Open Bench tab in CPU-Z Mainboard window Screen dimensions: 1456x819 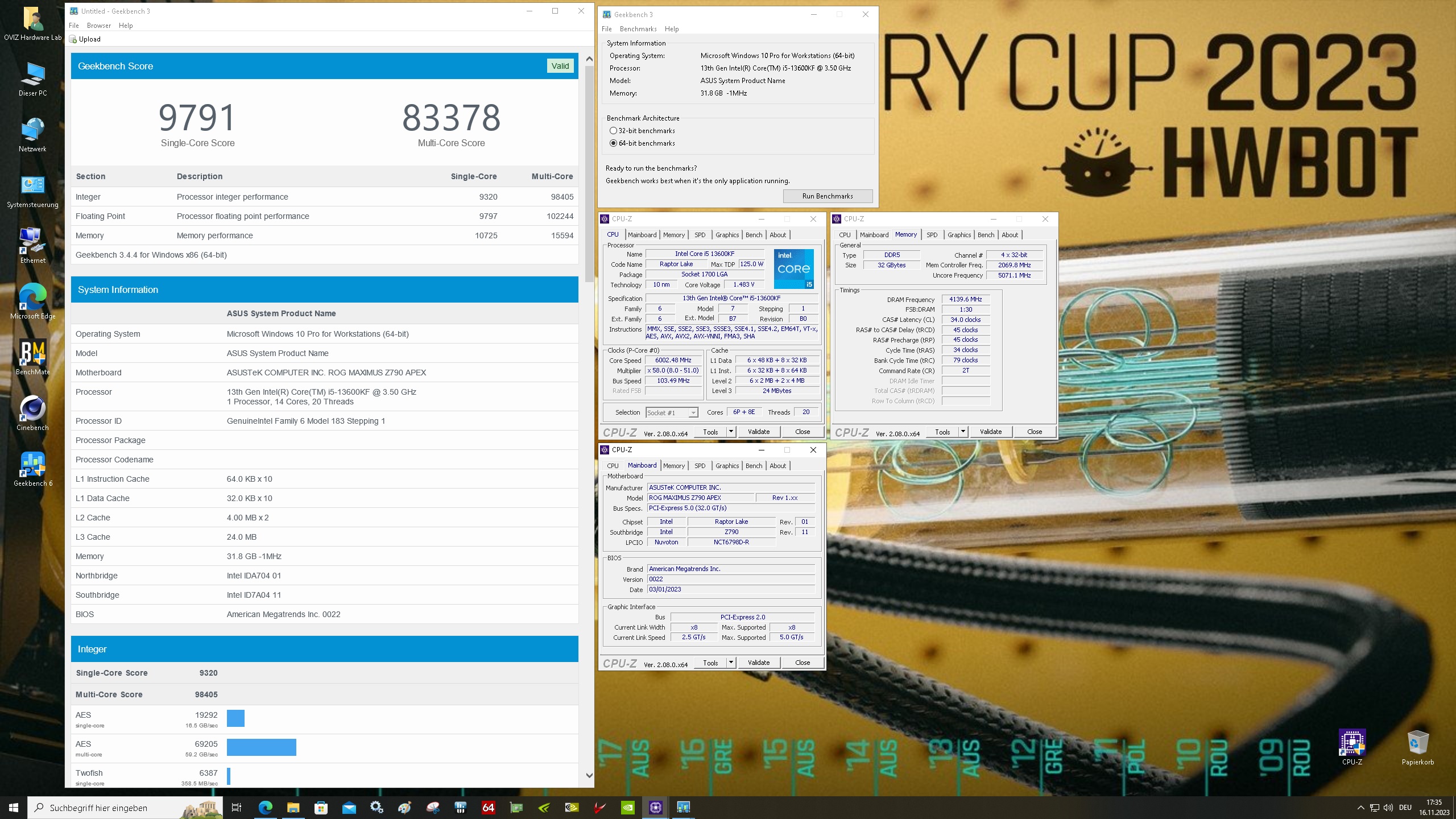click(754, 466)
